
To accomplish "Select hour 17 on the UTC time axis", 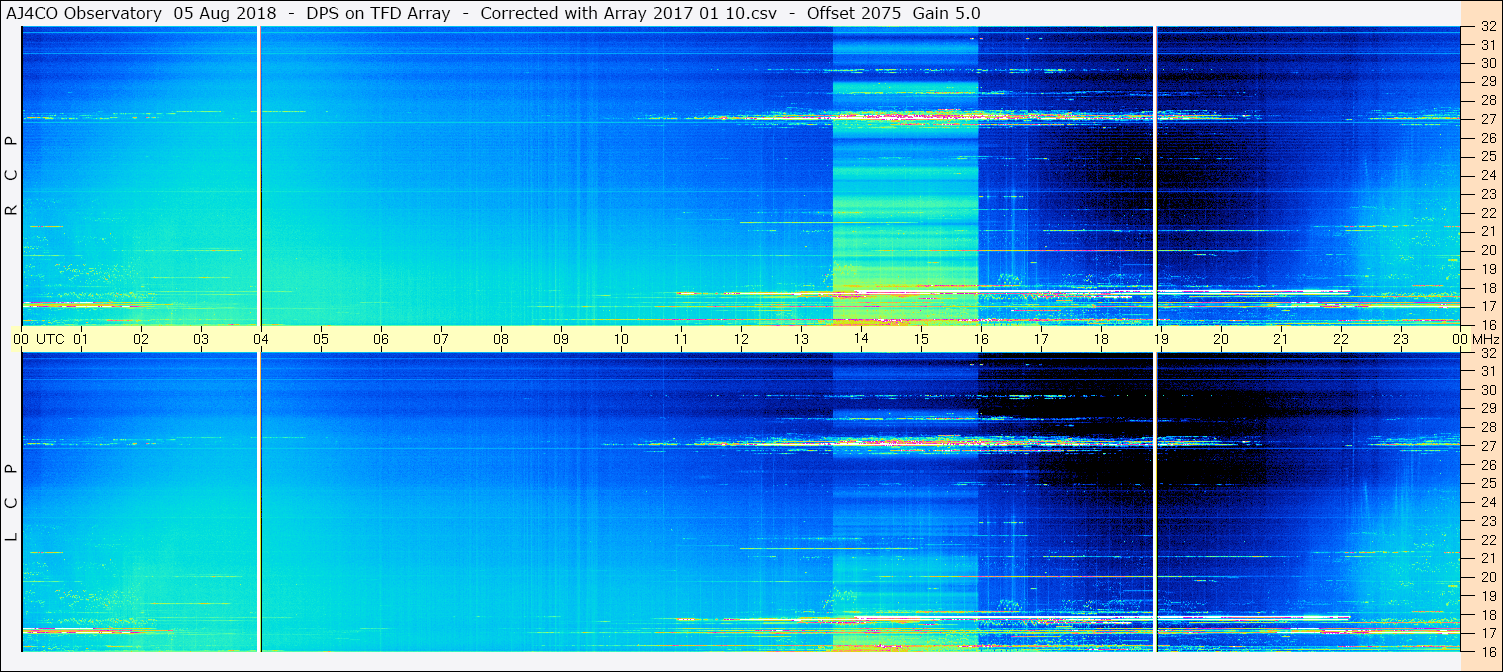I will [x=1041, y=339].
